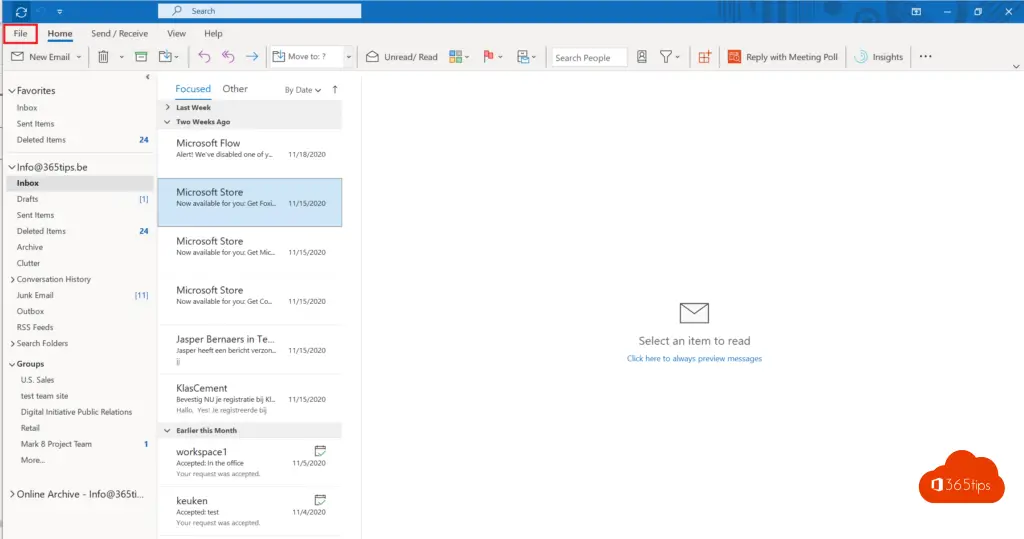Click the Insights icon
1024x539 pixels.
click(x=878, y=57)
